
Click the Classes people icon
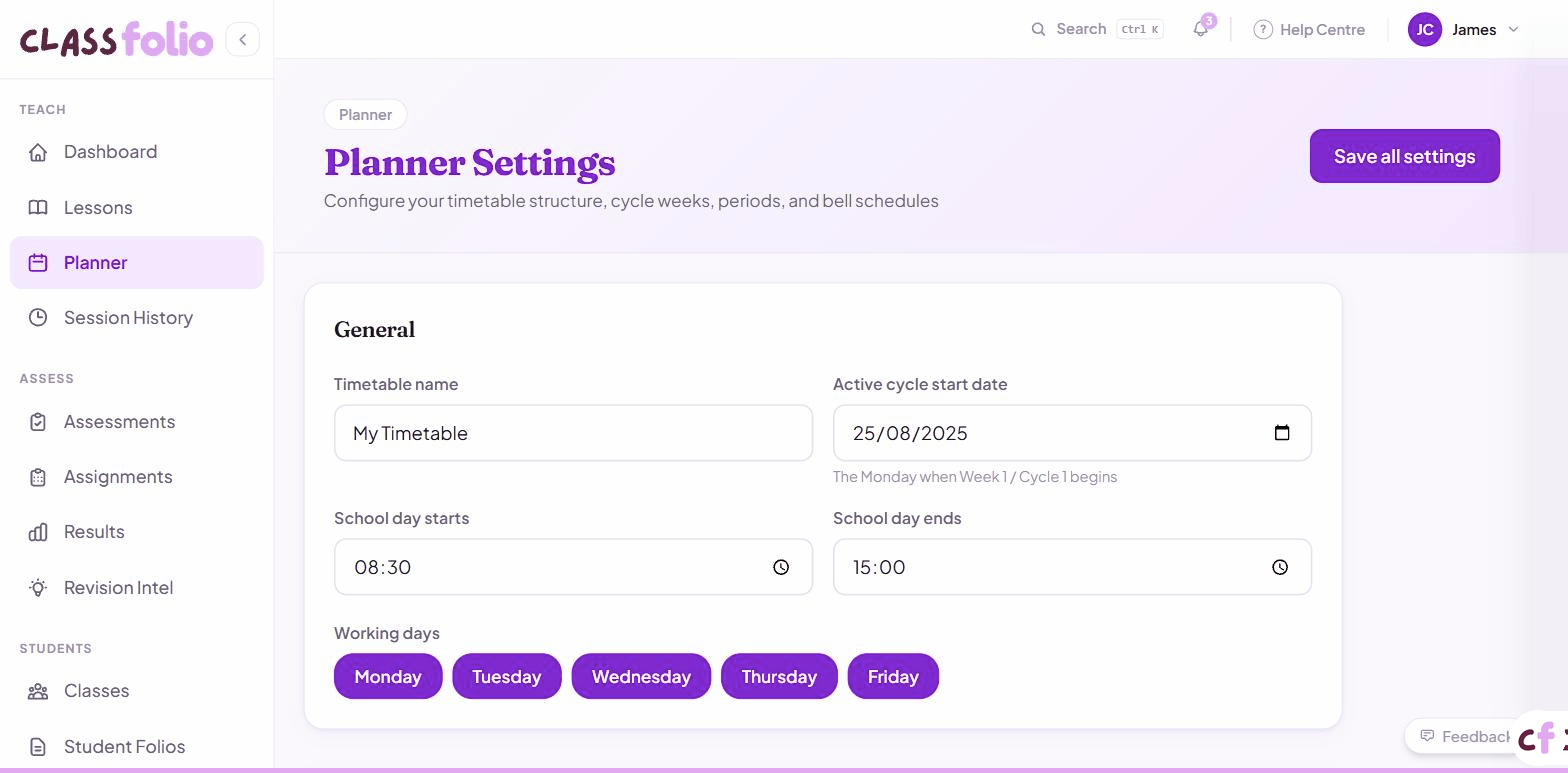click(x=38, y=691)
